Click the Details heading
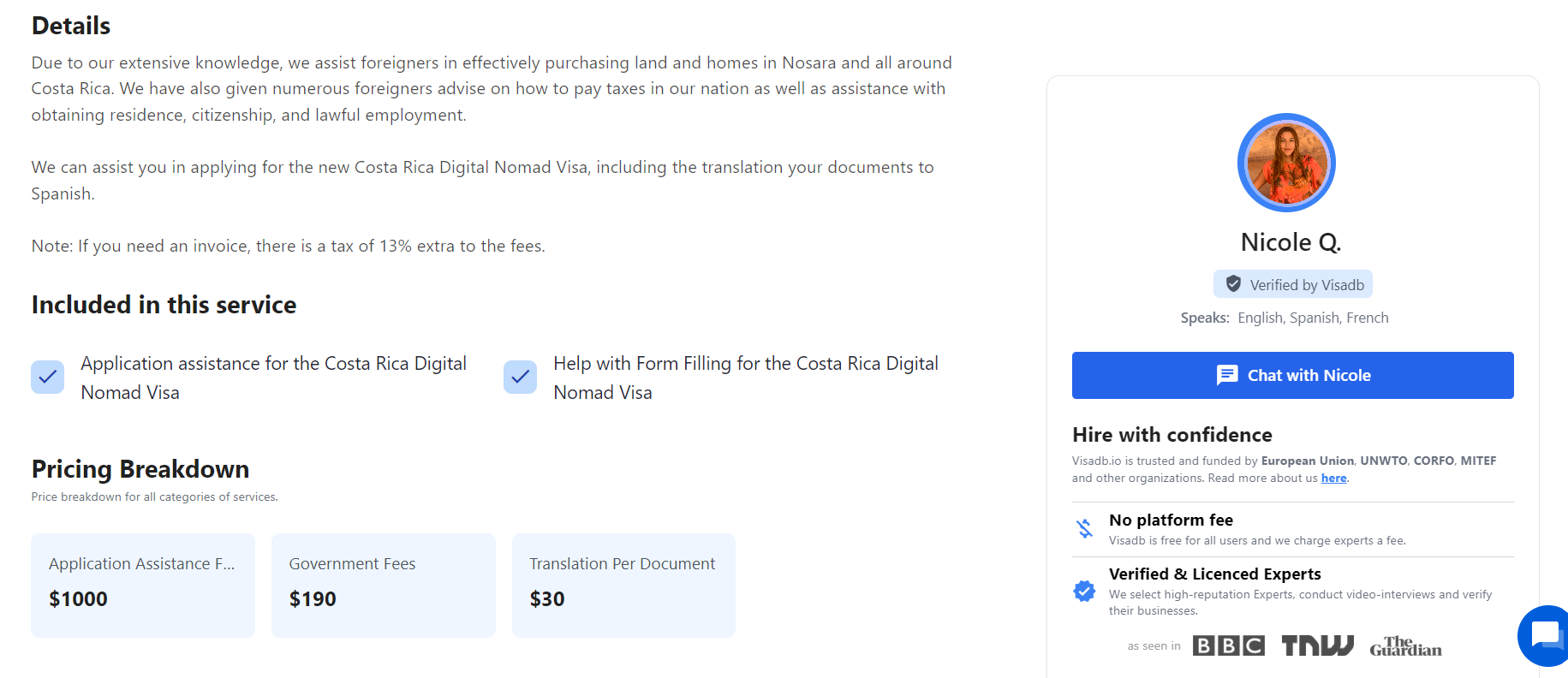Image resolution: width=1568 pixels, height=678 pixels. click(x=71, y=26)
